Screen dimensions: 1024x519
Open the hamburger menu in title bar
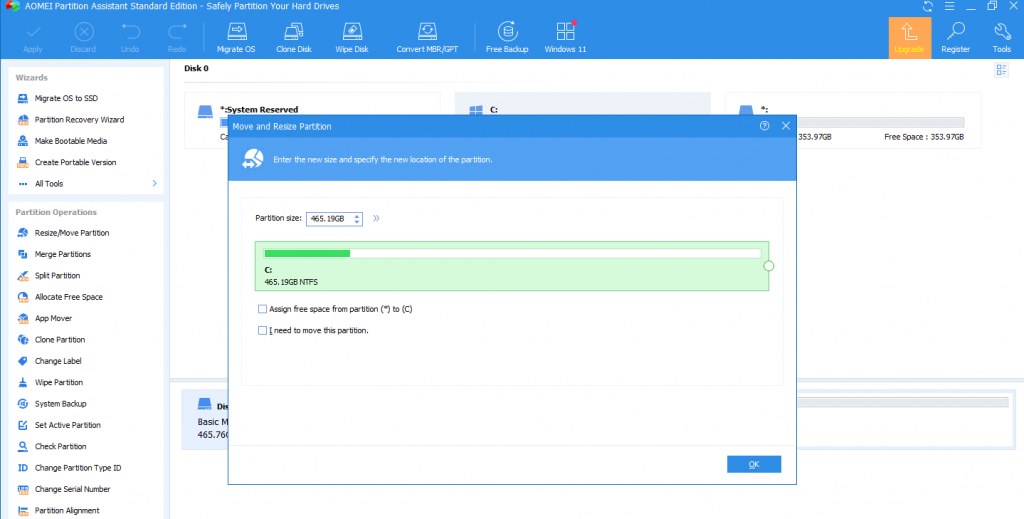click(950, 7)
